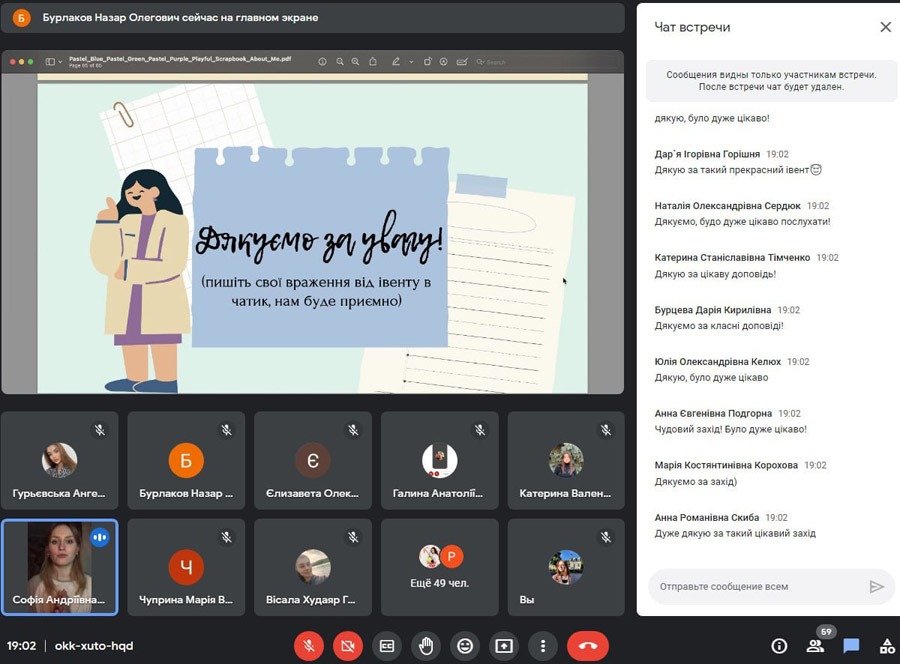Open meeting details info icon
Image resolution: width=900 pixels, height=664 pixels.
coord(779,646)
